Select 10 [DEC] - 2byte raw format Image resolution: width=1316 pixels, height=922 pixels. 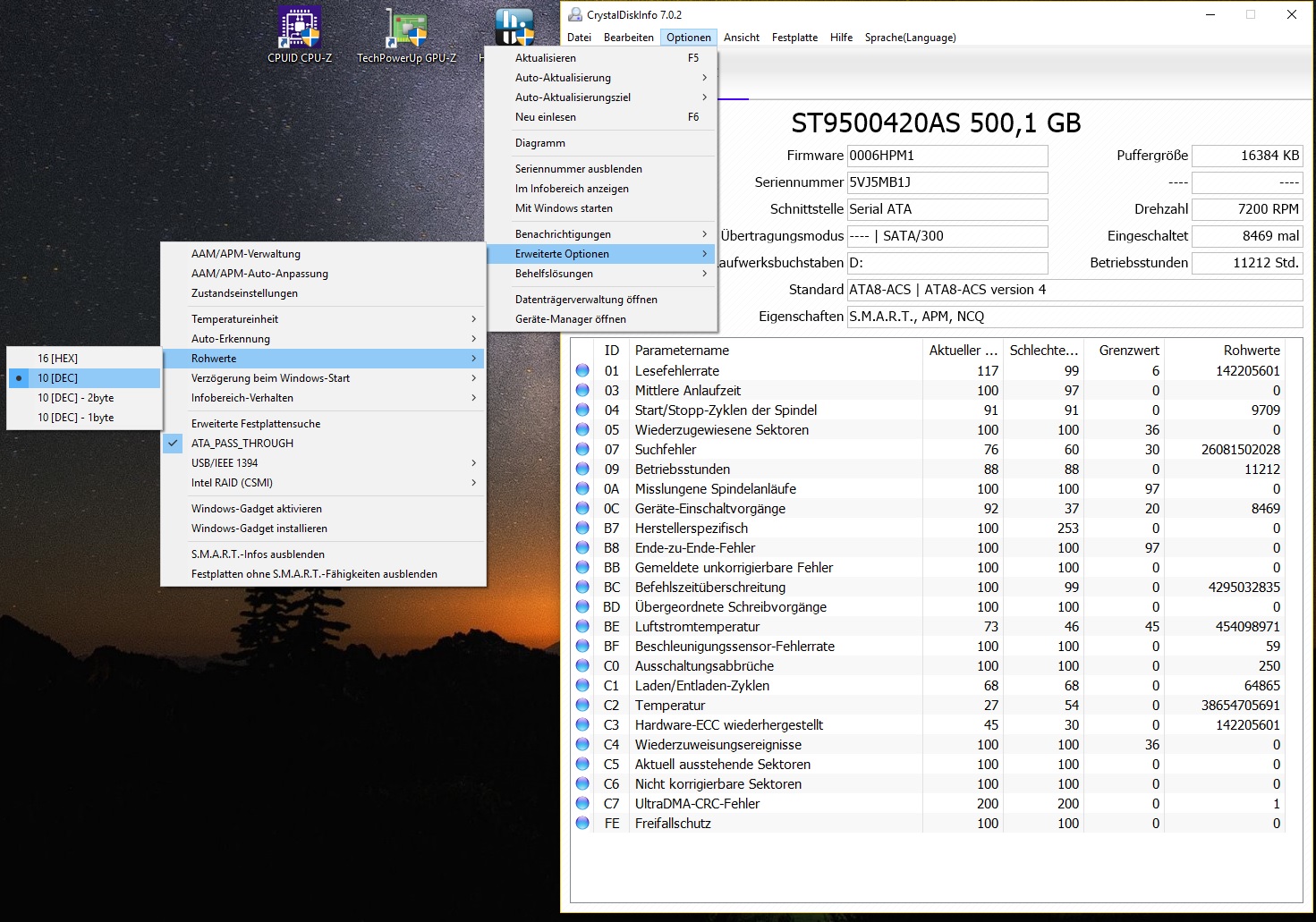click(x=84, y=398)
